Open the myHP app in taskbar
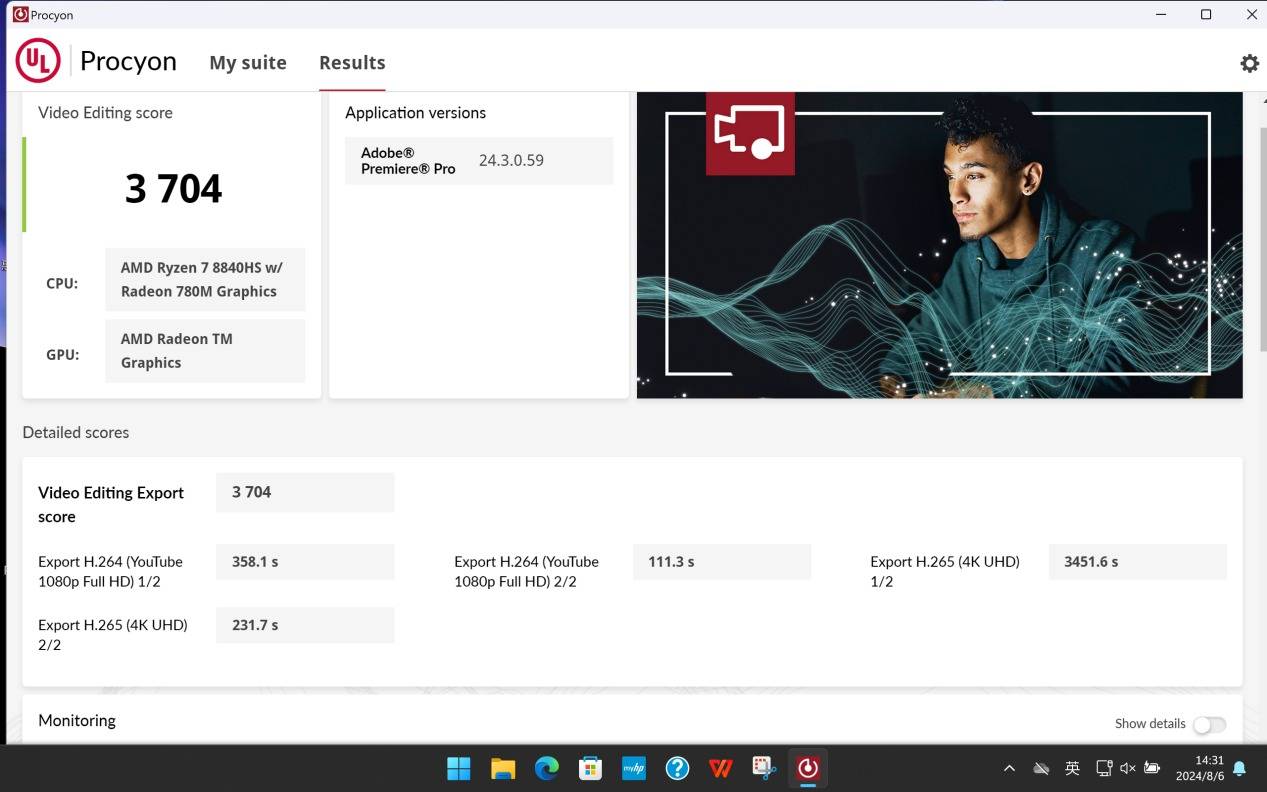Viewport: 1267px width, 792px height. coord(634,768)
